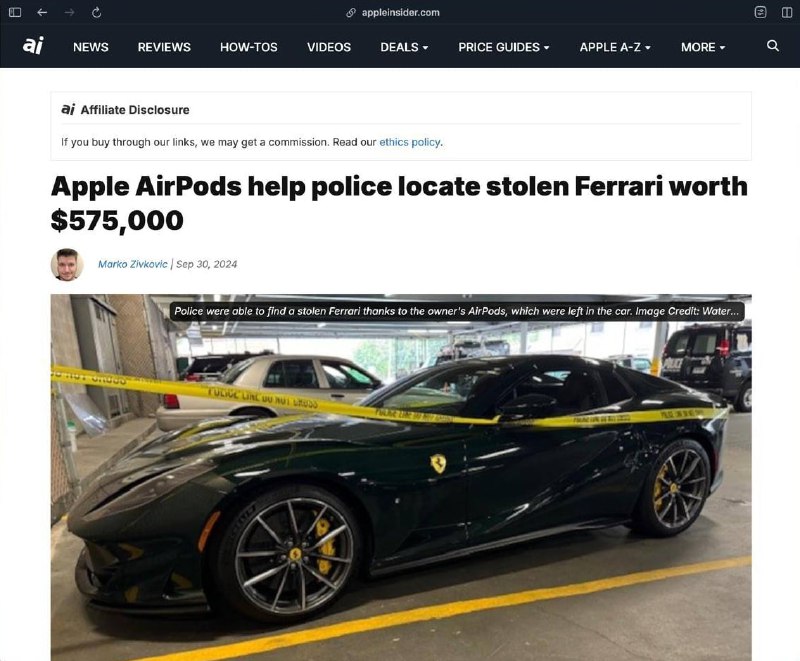Viewport: 800px width, 661px height.
Task: Open the APPLE A-Z dropdown
Action: 615,47
